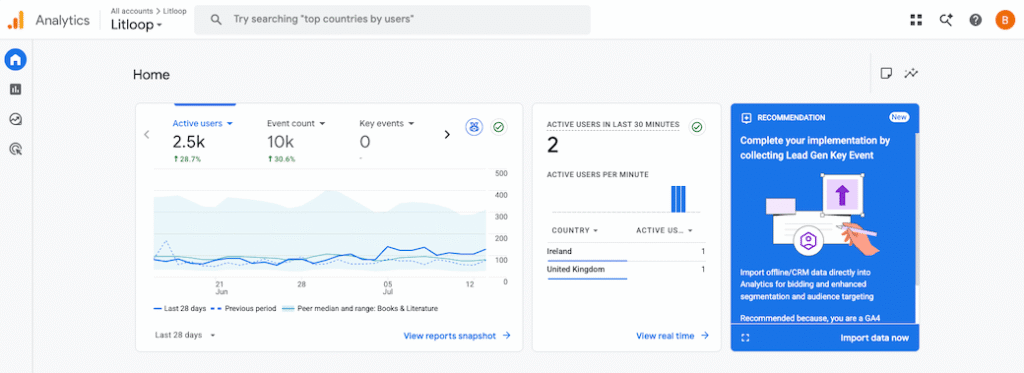
Task: Open the Country dimension dropdown
Action: [x=575, y=231]
